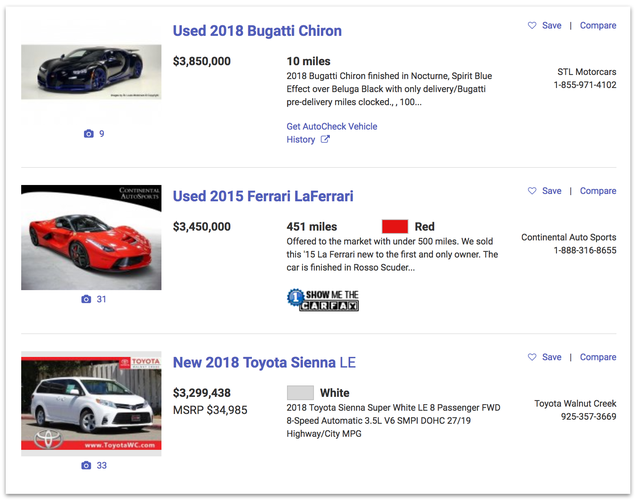Image resolution: width=636 pixels, height=502 pixels.
Task: Click the $3,450,000 price
Action: pos(202,227)
